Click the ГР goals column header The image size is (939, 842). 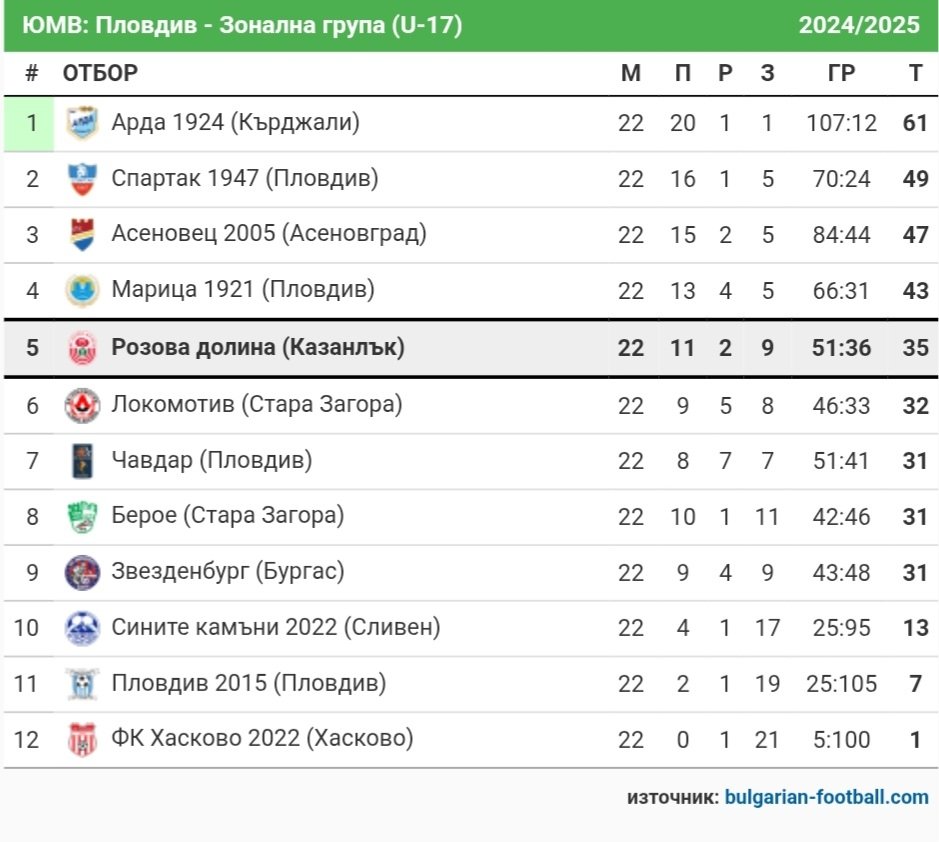click(841, 73)
